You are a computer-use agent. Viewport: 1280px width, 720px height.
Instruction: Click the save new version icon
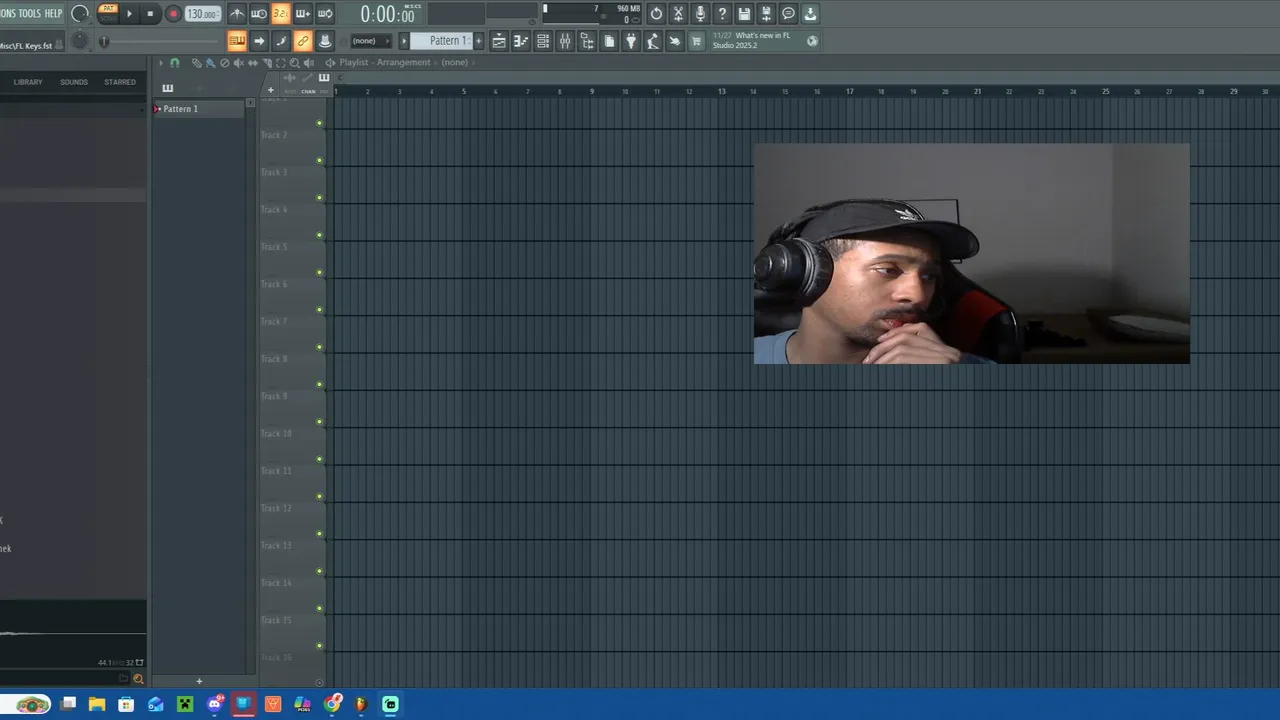[x=766, y=14]
